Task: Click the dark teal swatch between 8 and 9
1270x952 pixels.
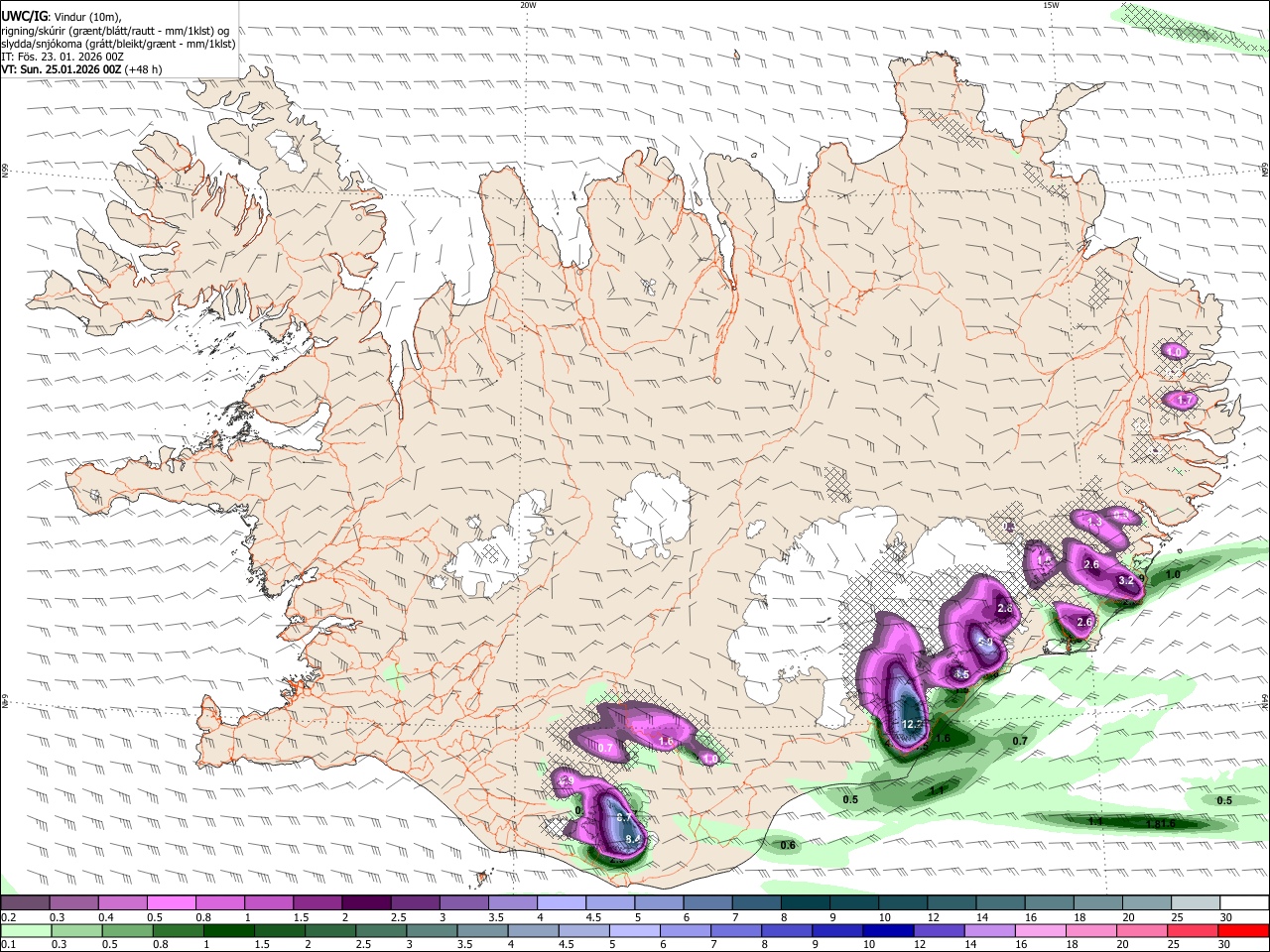Action: [x=804, y=902]
